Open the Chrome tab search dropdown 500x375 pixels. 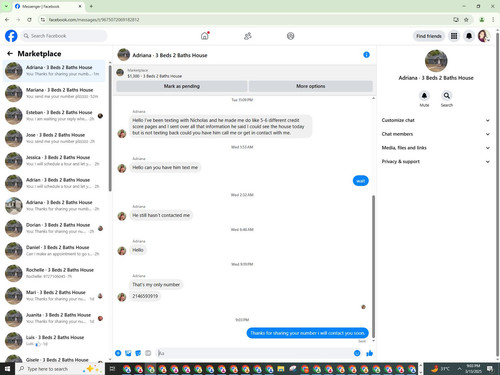tap(6, 6)
